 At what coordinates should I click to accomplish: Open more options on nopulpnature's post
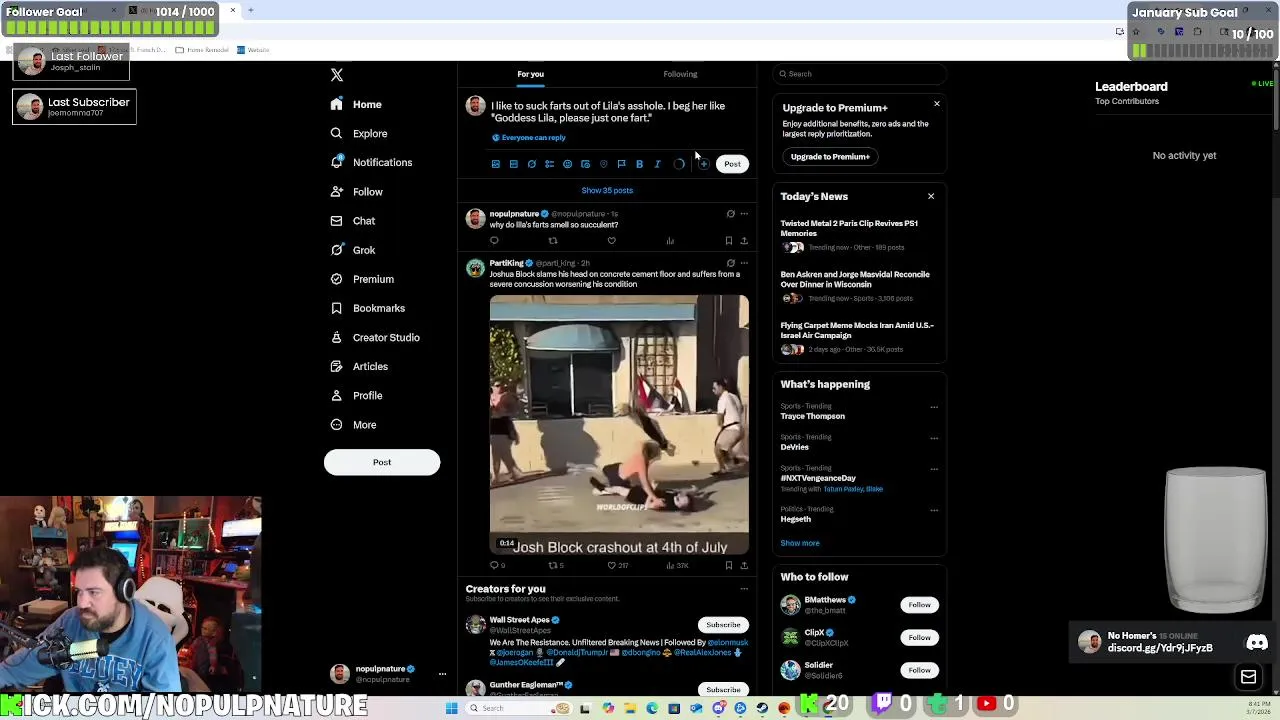[x=743, y=214]
